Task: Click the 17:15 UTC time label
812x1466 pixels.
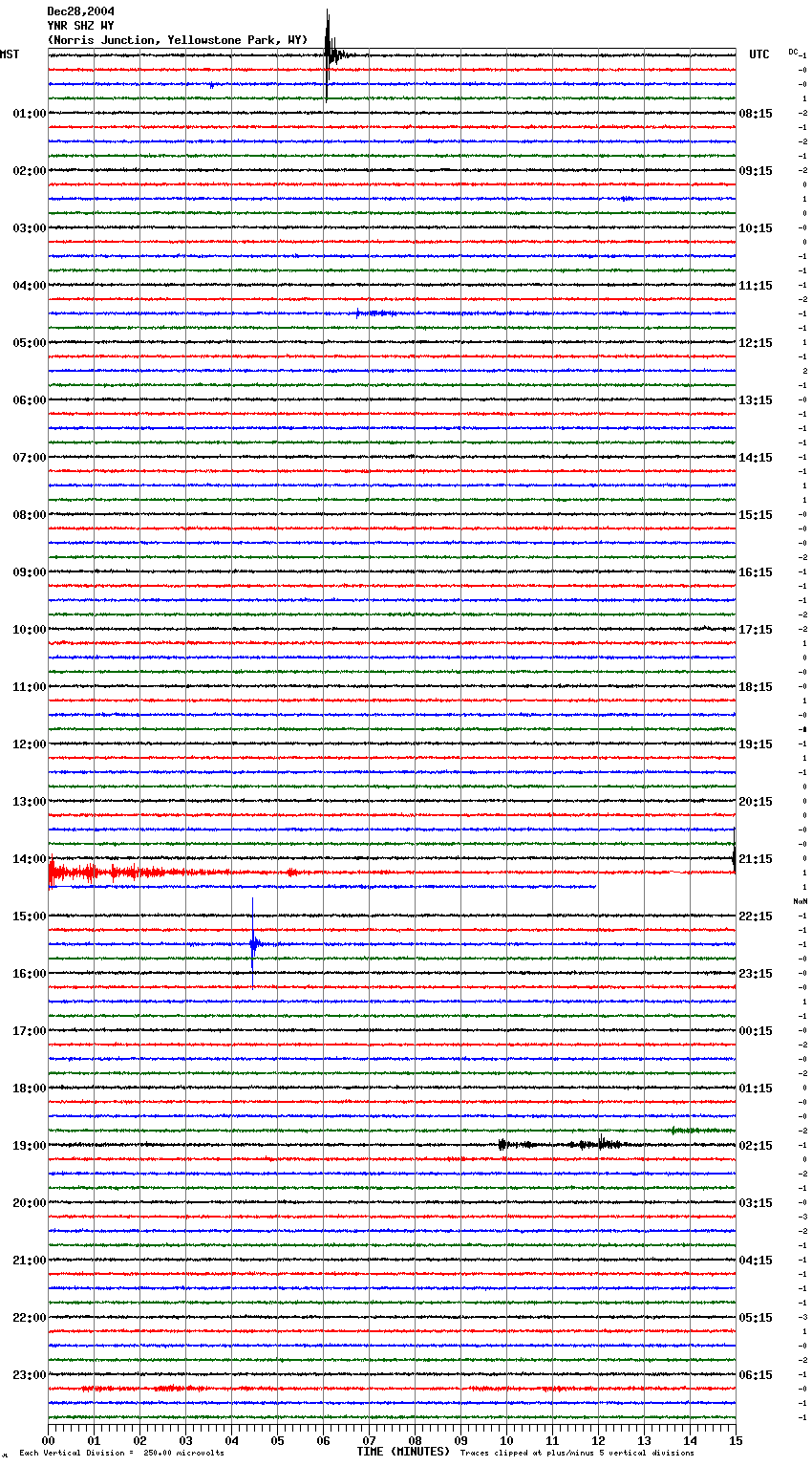Action: click(x=756, y=630)
